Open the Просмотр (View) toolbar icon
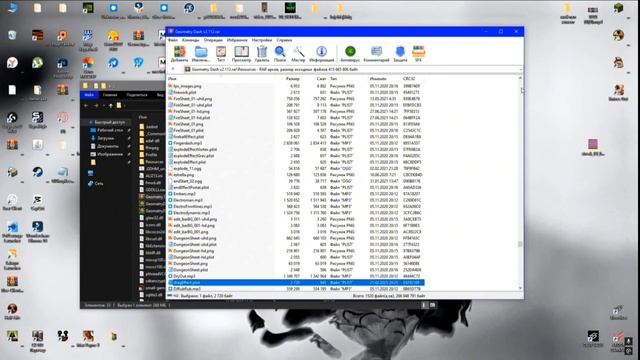 (x=241, y=53)
